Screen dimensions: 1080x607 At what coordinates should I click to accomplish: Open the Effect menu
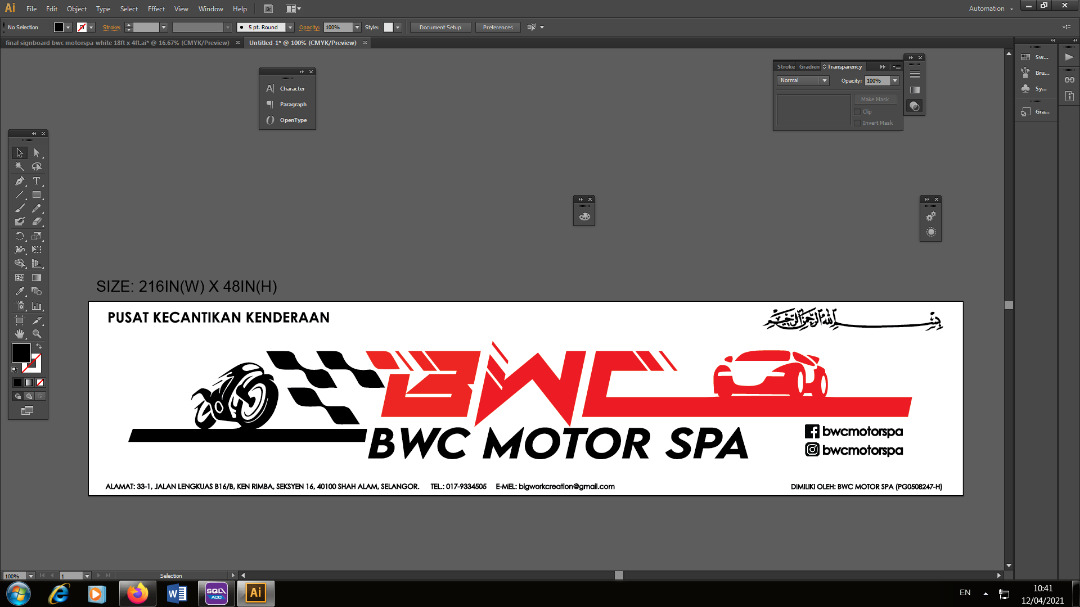point(156,9)
